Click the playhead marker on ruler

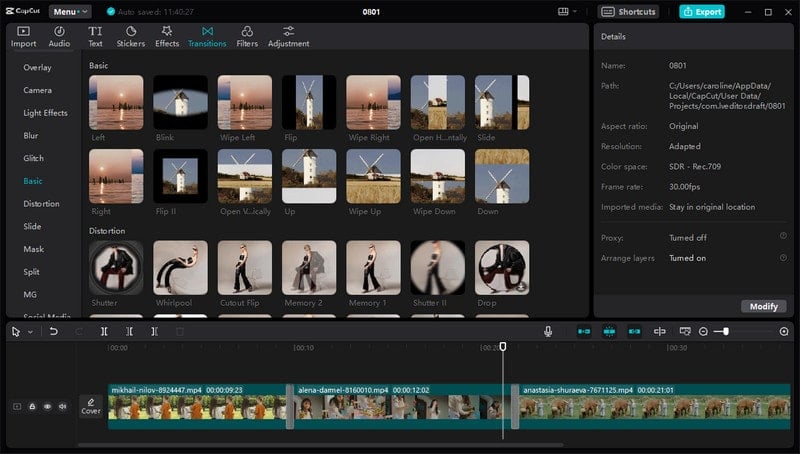coord(503,347)
